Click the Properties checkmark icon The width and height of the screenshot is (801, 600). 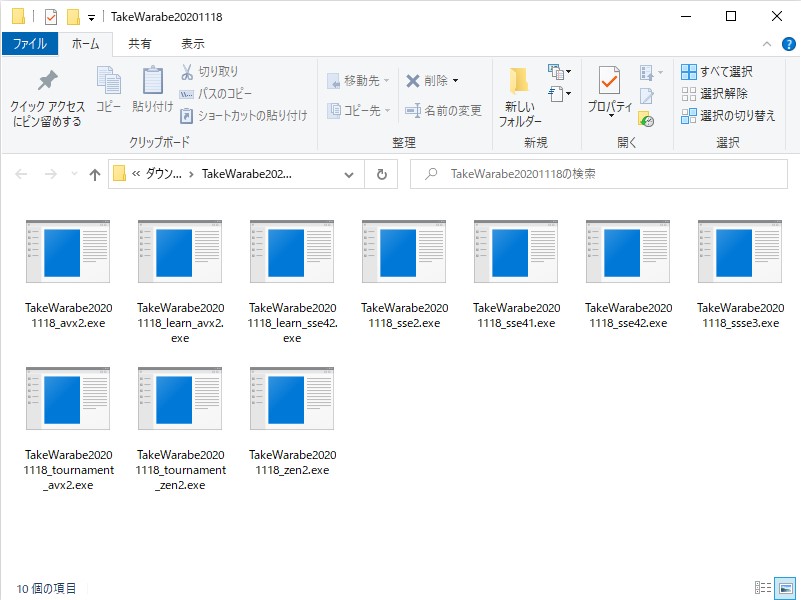click(x=609, y=81)
